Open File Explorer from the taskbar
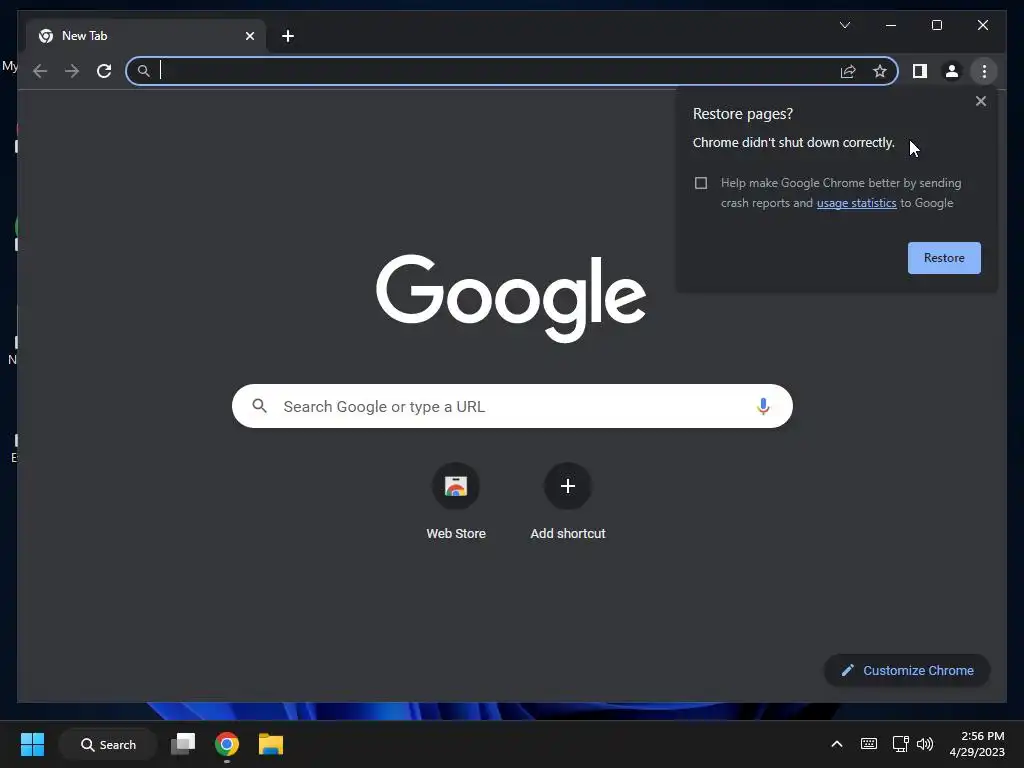The image size is (1024, 768). (270, 744)
